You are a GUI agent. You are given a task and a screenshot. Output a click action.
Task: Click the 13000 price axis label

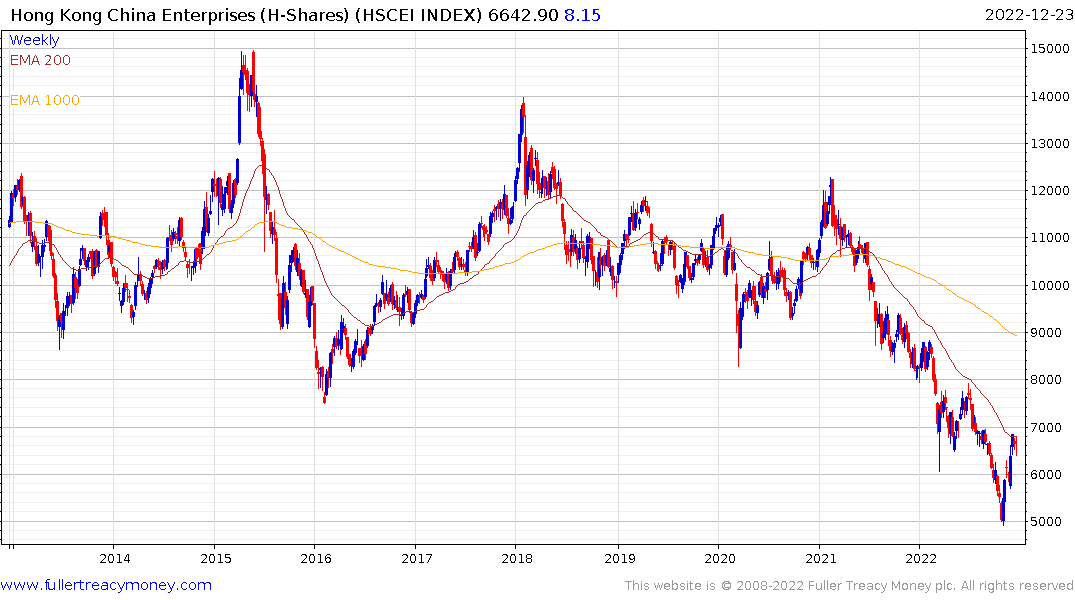click(x=1050, y=143)
